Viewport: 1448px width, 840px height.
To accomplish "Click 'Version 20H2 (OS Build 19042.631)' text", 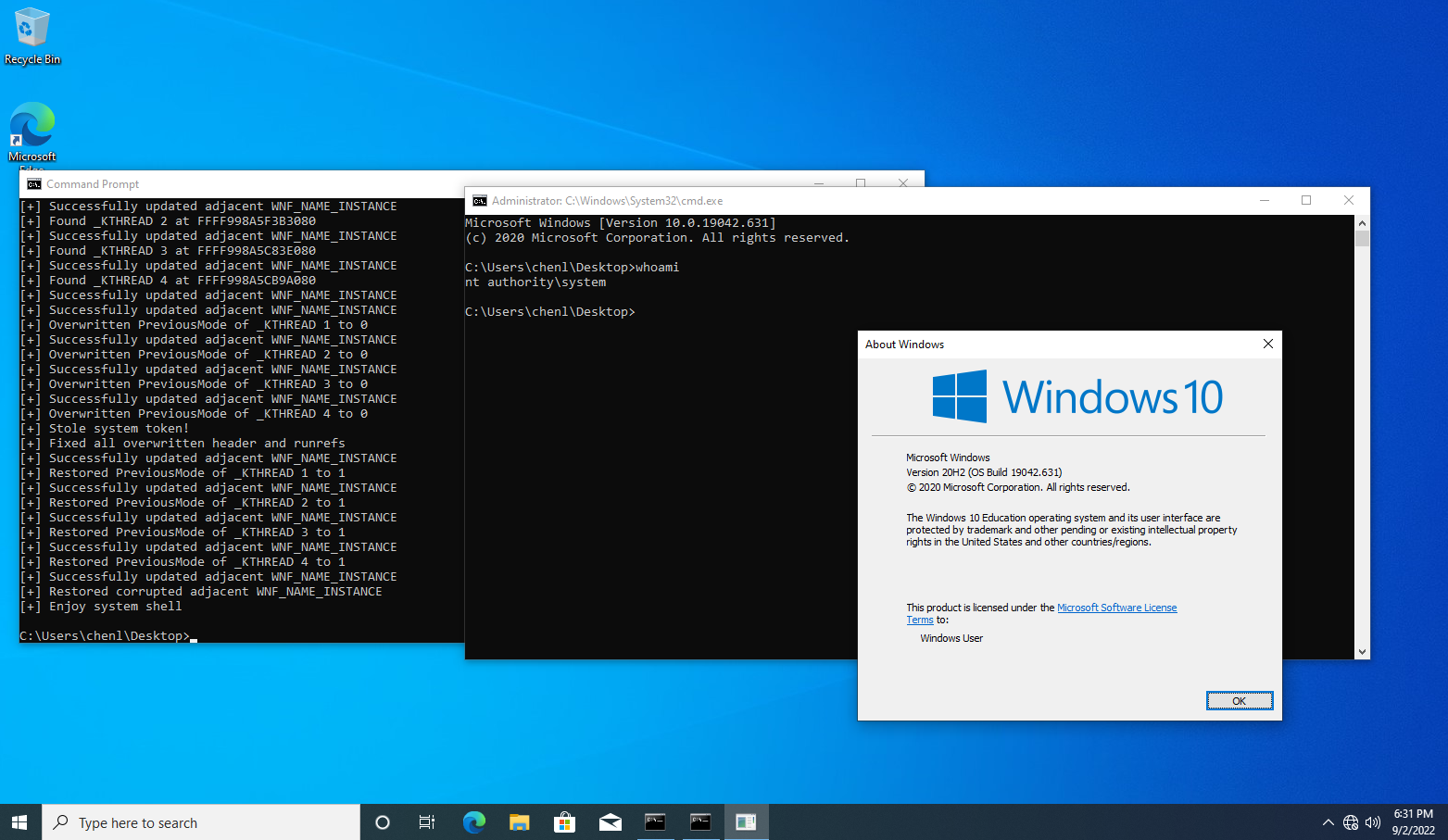I will [984, 472].
